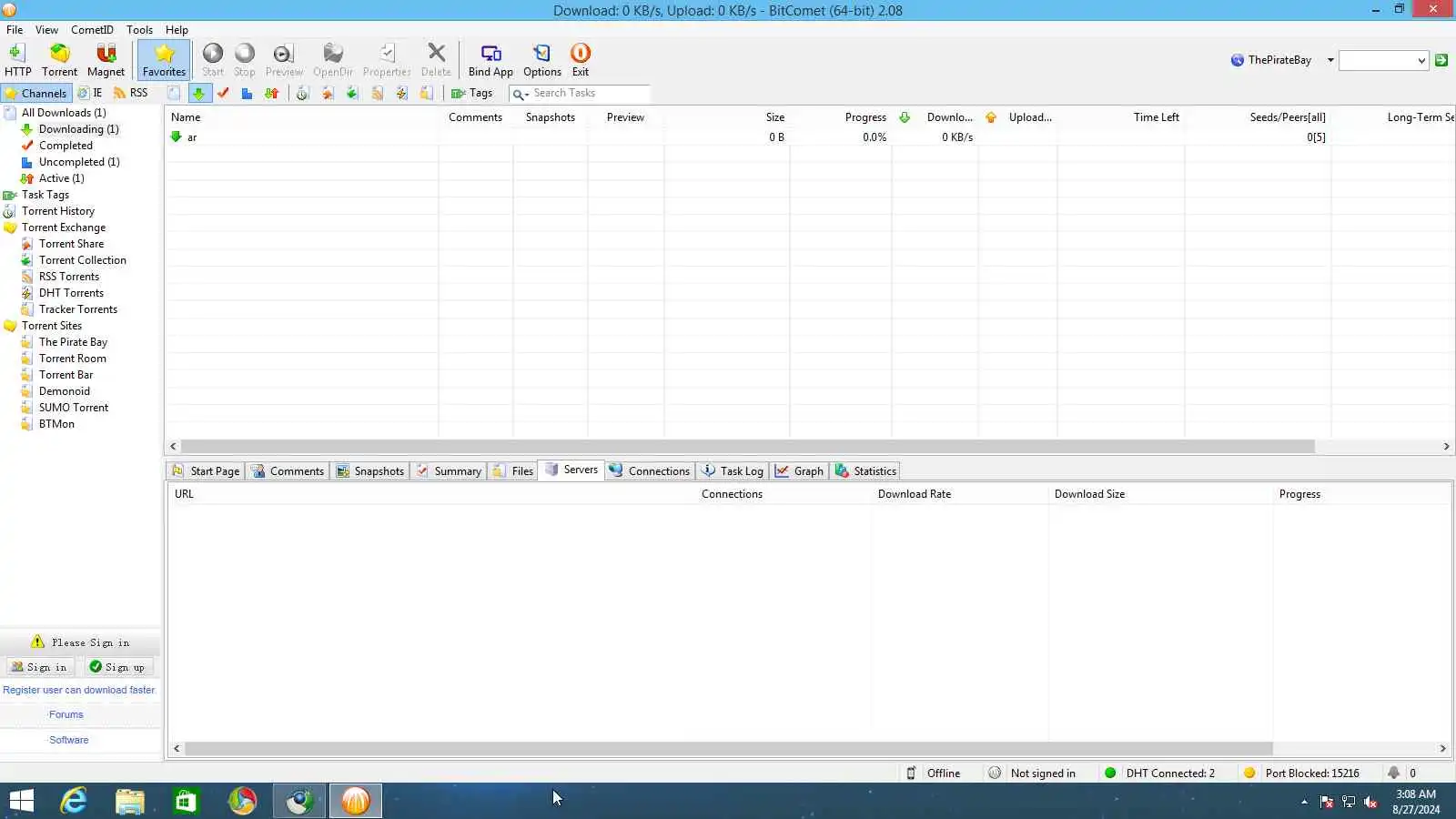The height and width of the screenshot is (819, 1456).
Task: Click the Sign up button
Action: [x=117, y=667]
